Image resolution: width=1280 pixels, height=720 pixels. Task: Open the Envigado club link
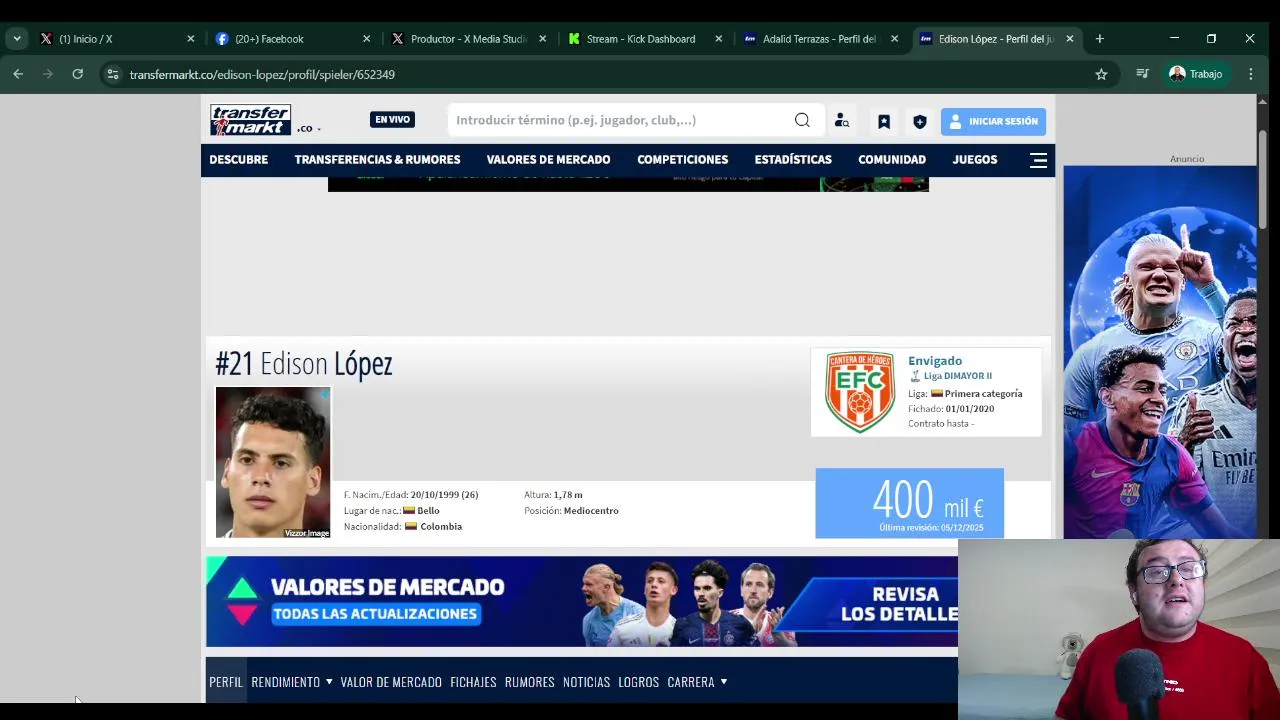click(935, 361)
